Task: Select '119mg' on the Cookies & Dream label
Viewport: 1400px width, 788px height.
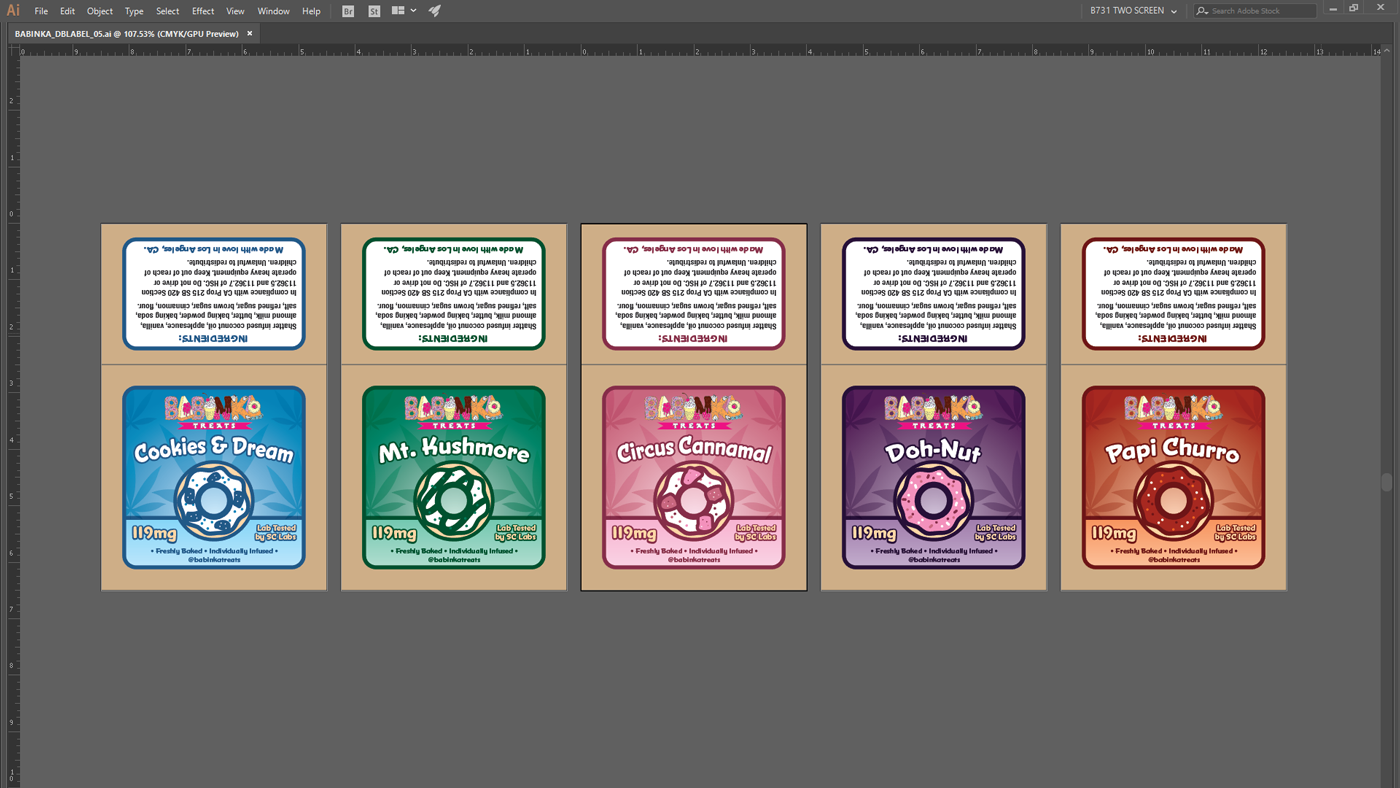Action: (154, 534)
